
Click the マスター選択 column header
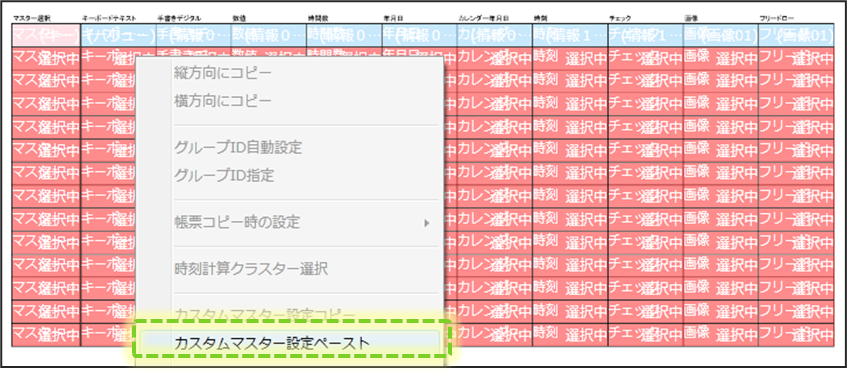(x=31, y=18)
